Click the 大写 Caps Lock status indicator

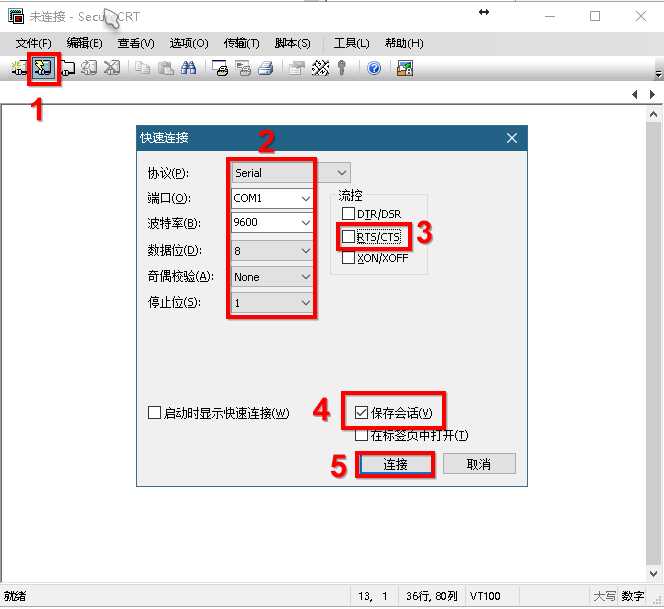click(x=604, y=596)
